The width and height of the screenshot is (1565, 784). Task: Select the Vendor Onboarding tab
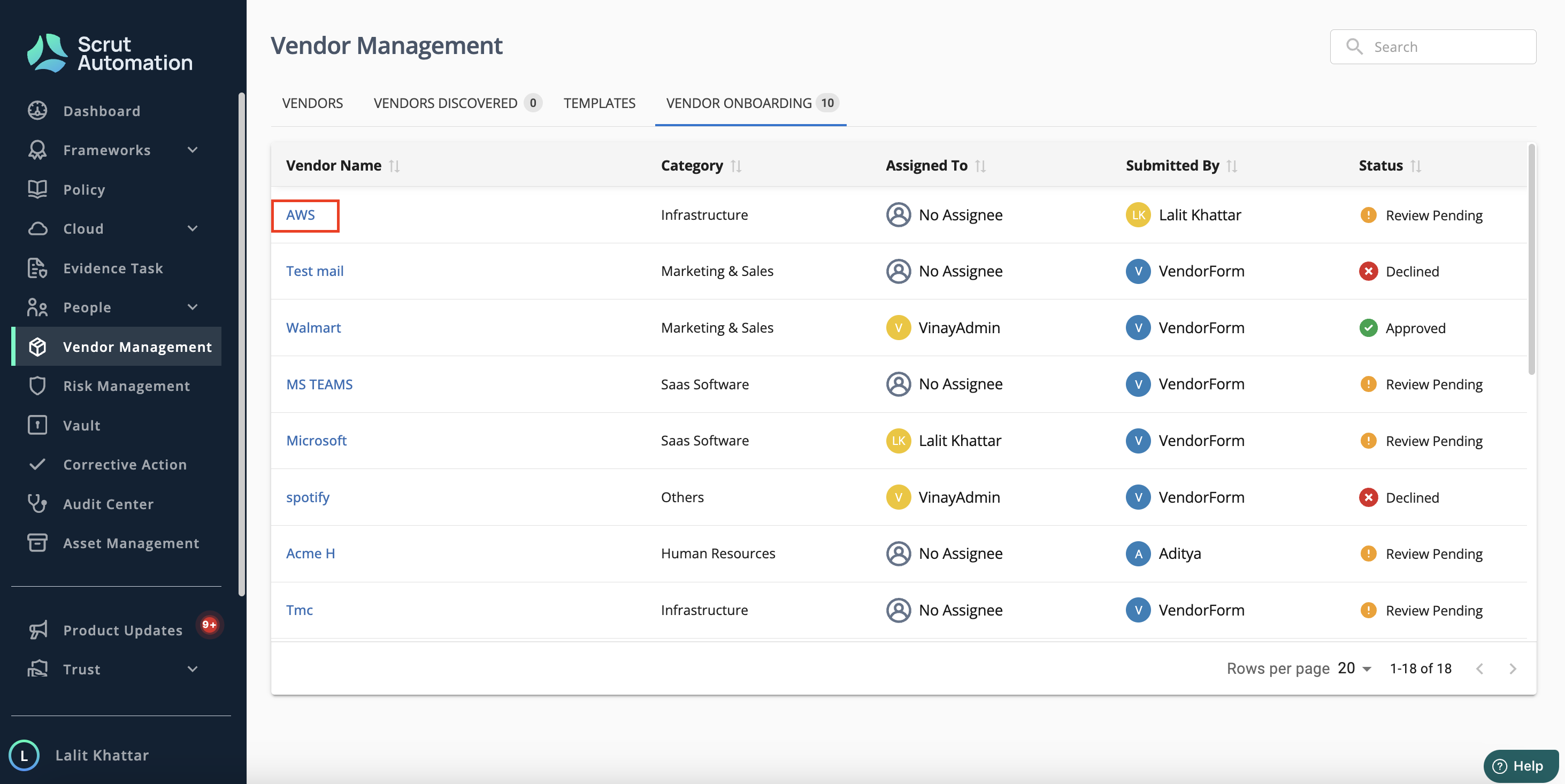pyautogui.click(x=751, y=103)
